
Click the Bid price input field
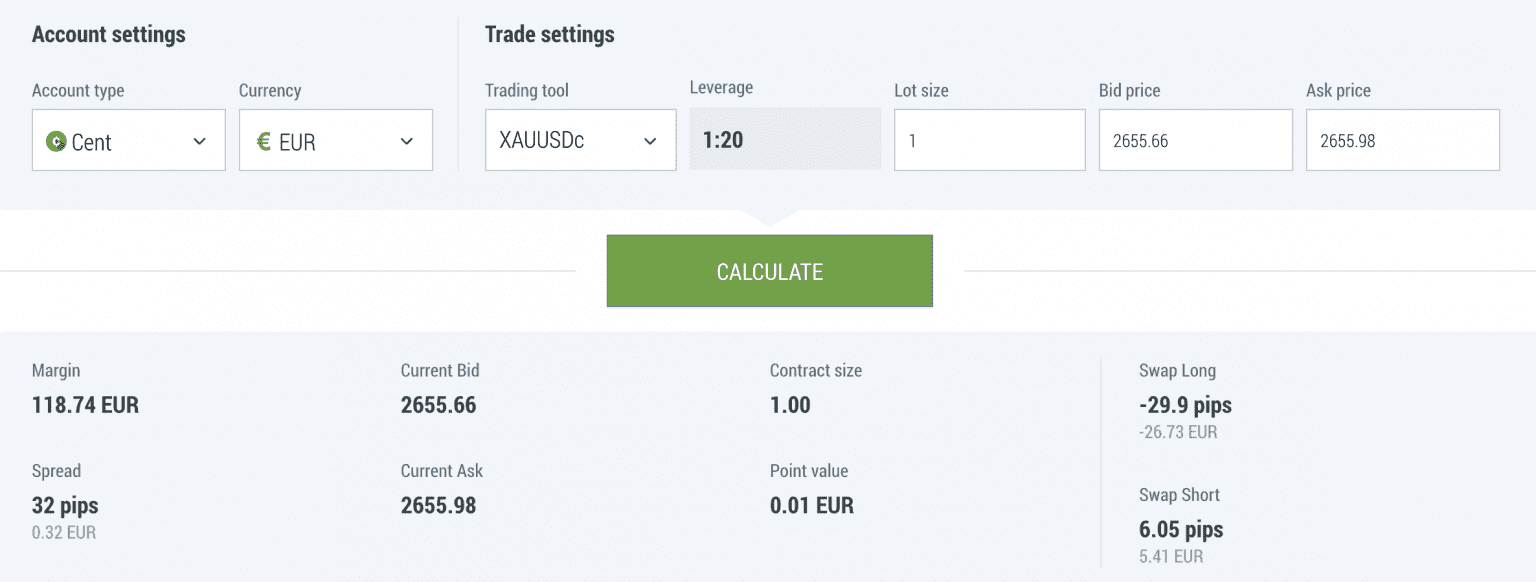pyautogui.click(x=1195, y=140)
